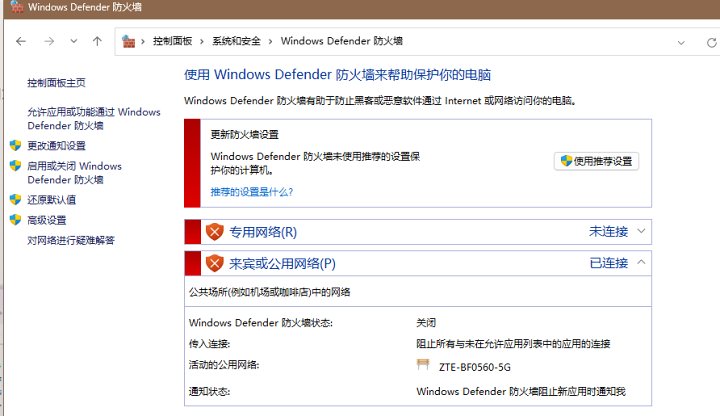Viewport: 720px width, 416px height.
Task: Open the 推荐的设置是什么? link
Action: (x=251, y=191)
